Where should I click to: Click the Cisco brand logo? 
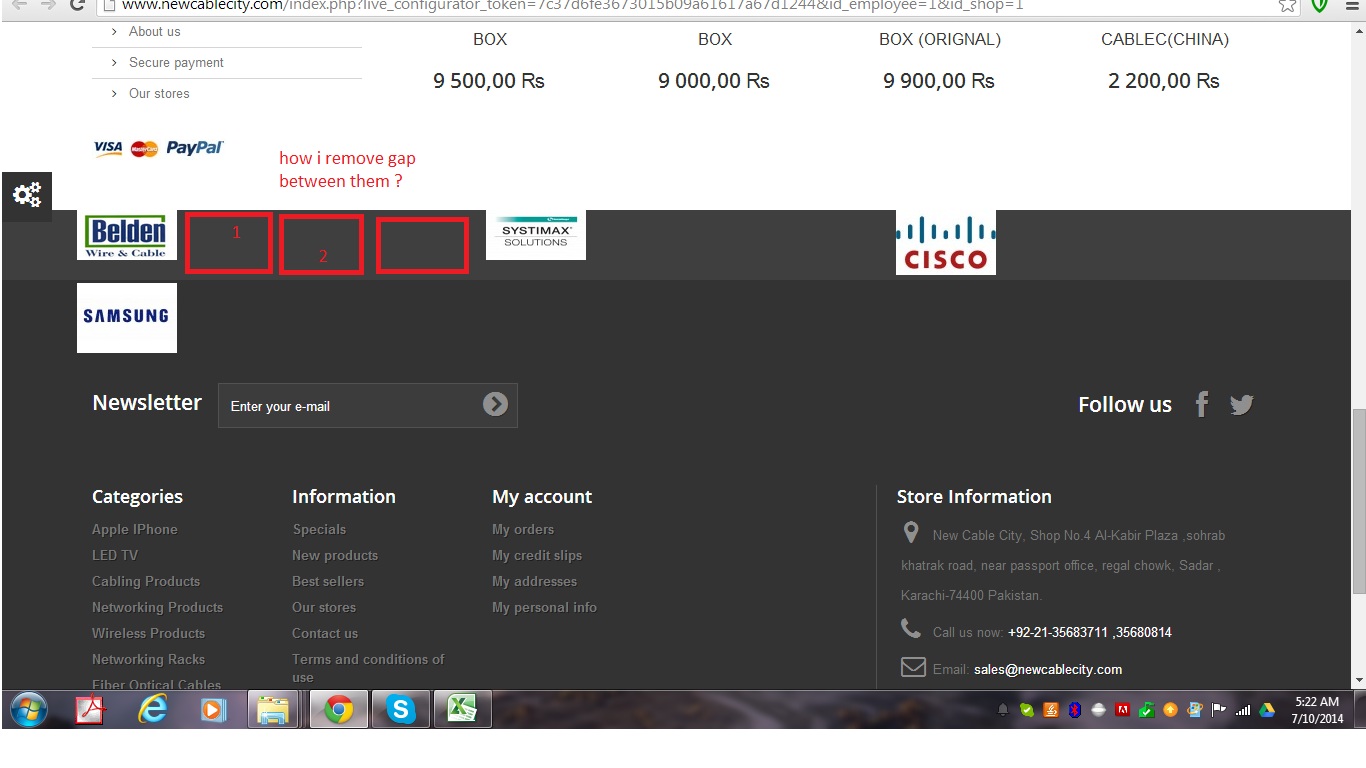pos(946,242)
